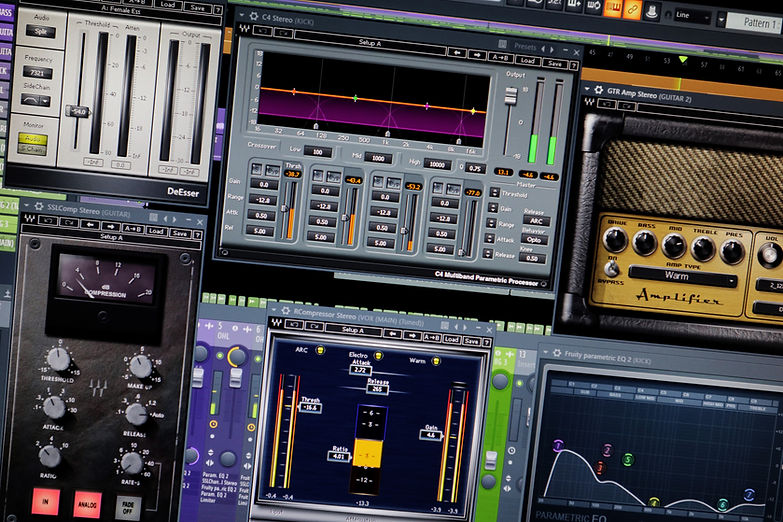Open the Amp Type Warm dropdown
This screenshot has height=522, width=783.
pyautogui.click(x=682, y=276)
